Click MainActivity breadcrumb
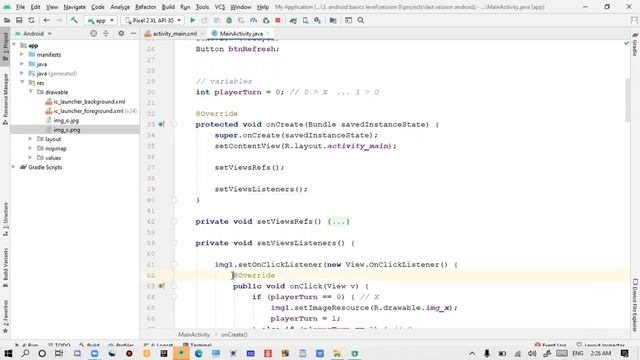 point(194,334)
